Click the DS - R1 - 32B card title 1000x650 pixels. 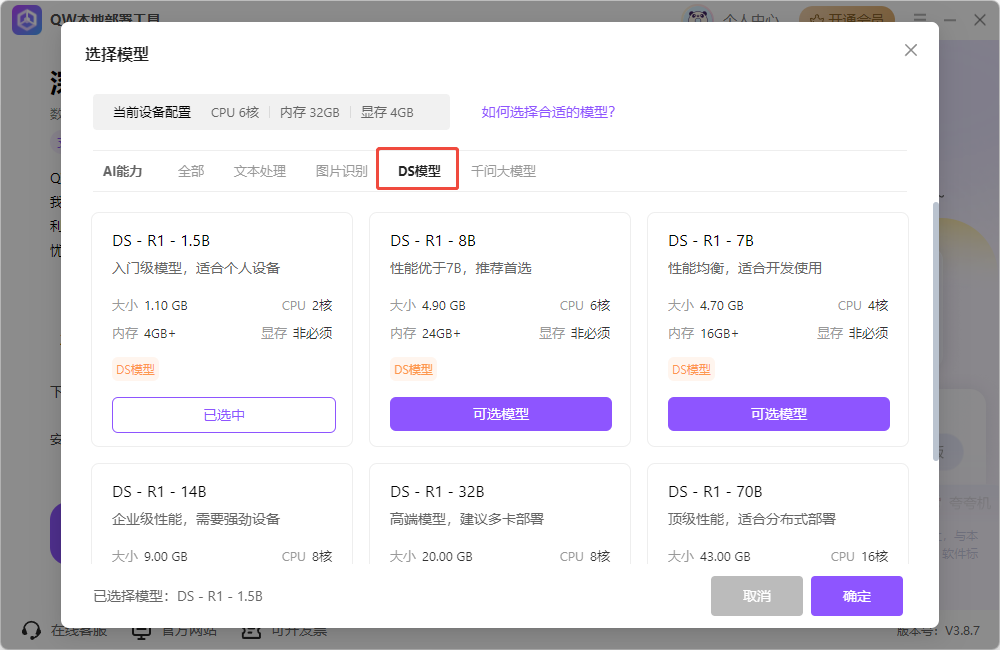pyautogui.click(x=438, y=492)
